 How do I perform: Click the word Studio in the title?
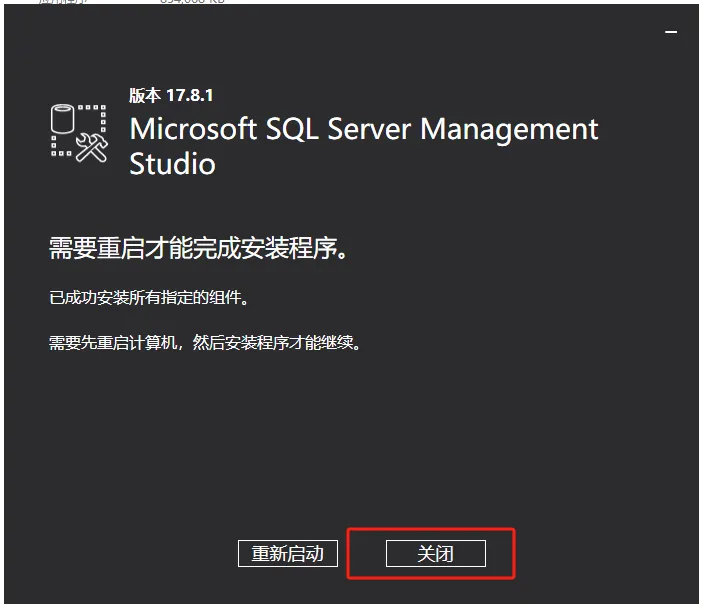click(172, 163)
